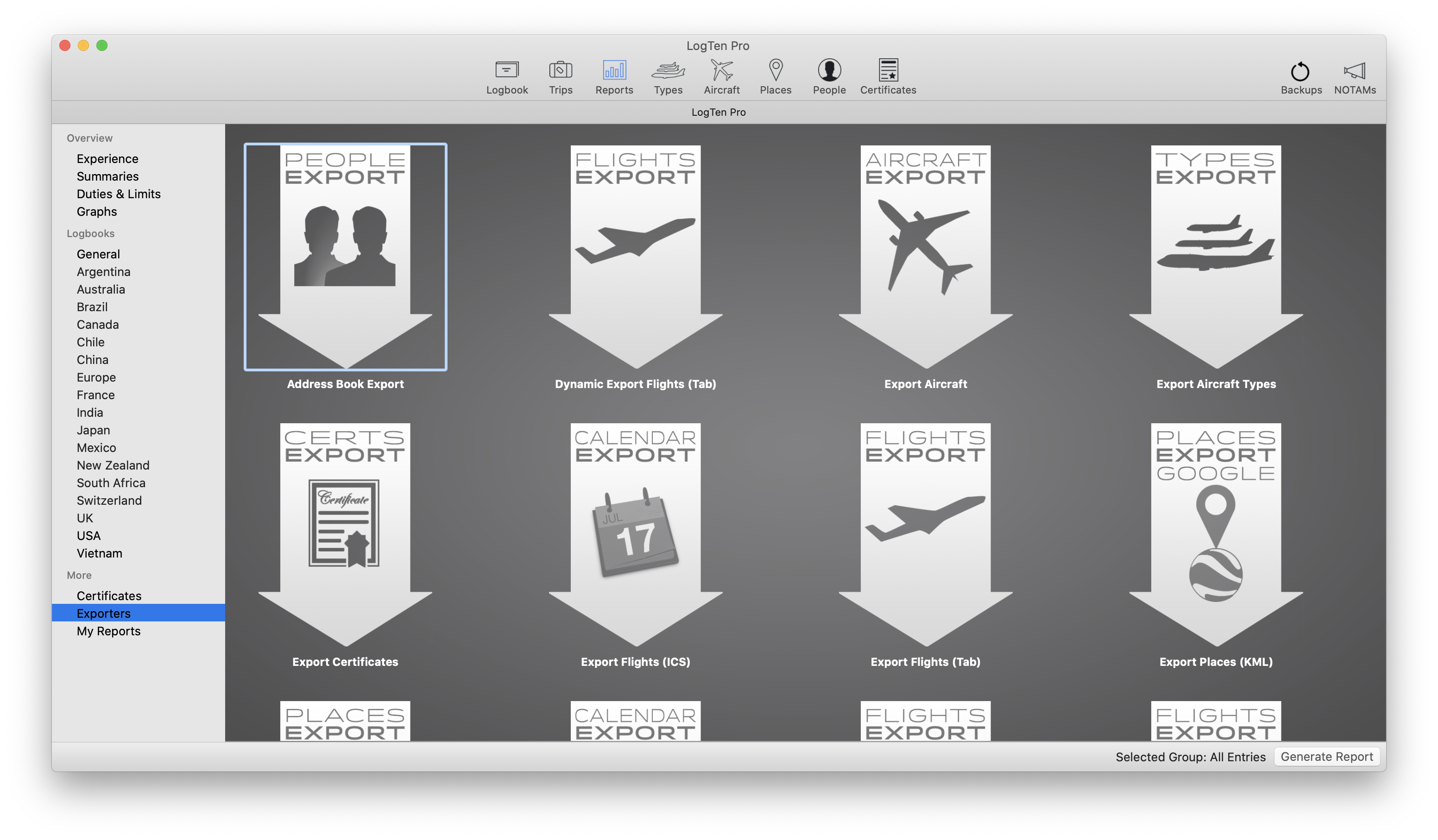Click the NOTAMs megaphone icon
Viewport: 1438px width, 840px height.
1354,71
